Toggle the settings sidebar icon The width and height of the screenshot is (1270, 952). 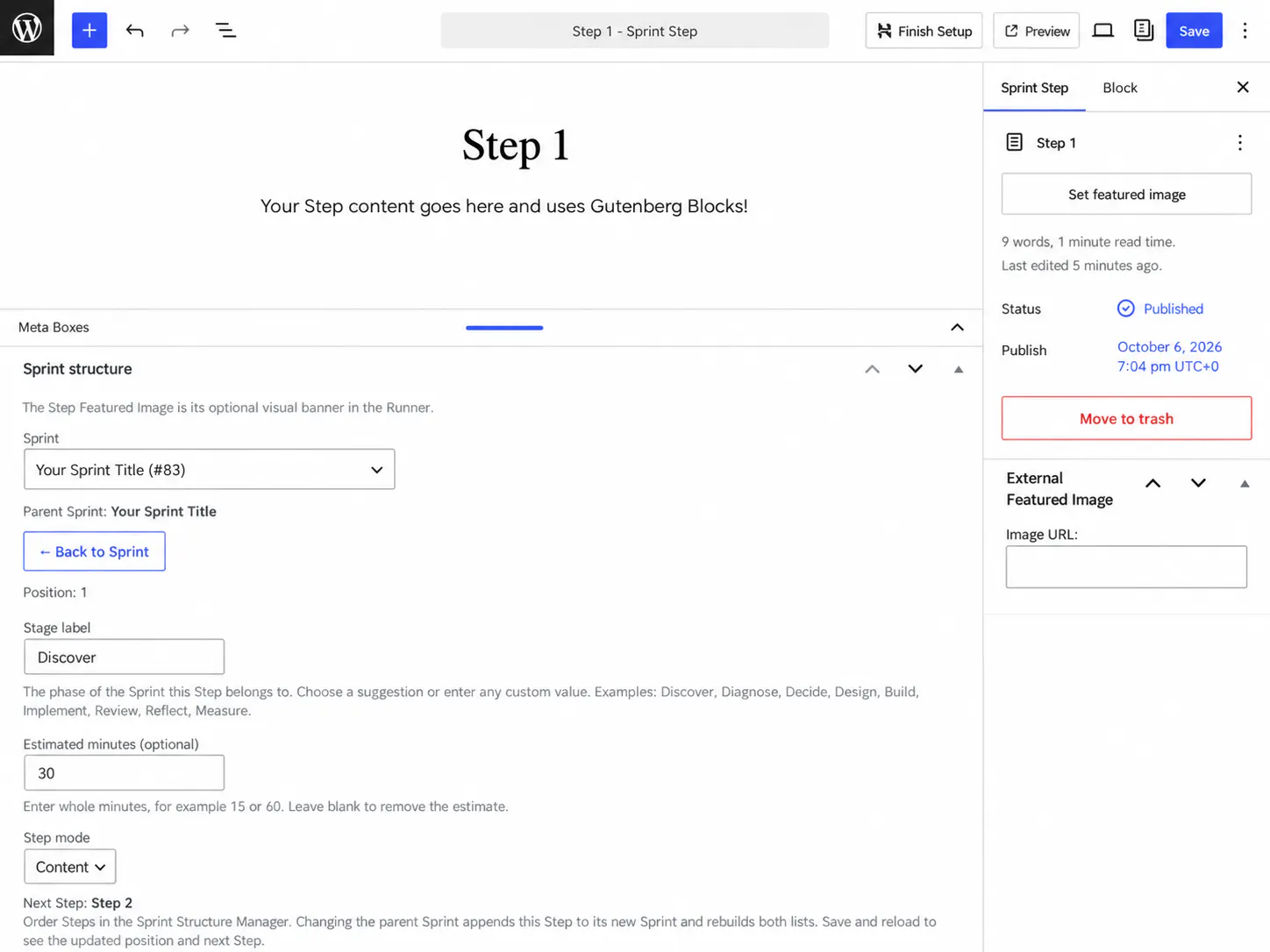pos(1144,31)
